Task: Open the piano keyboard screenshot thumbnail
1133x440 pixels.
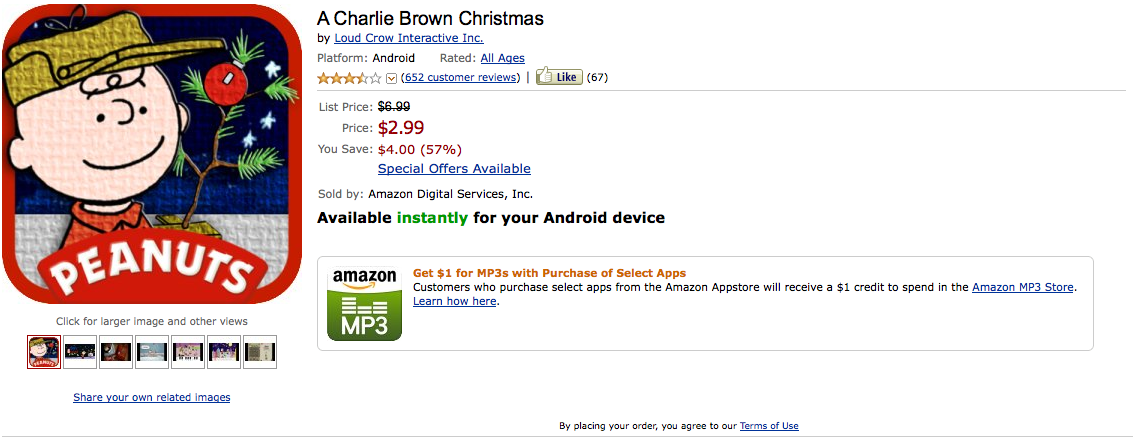Action: point(188,352)
